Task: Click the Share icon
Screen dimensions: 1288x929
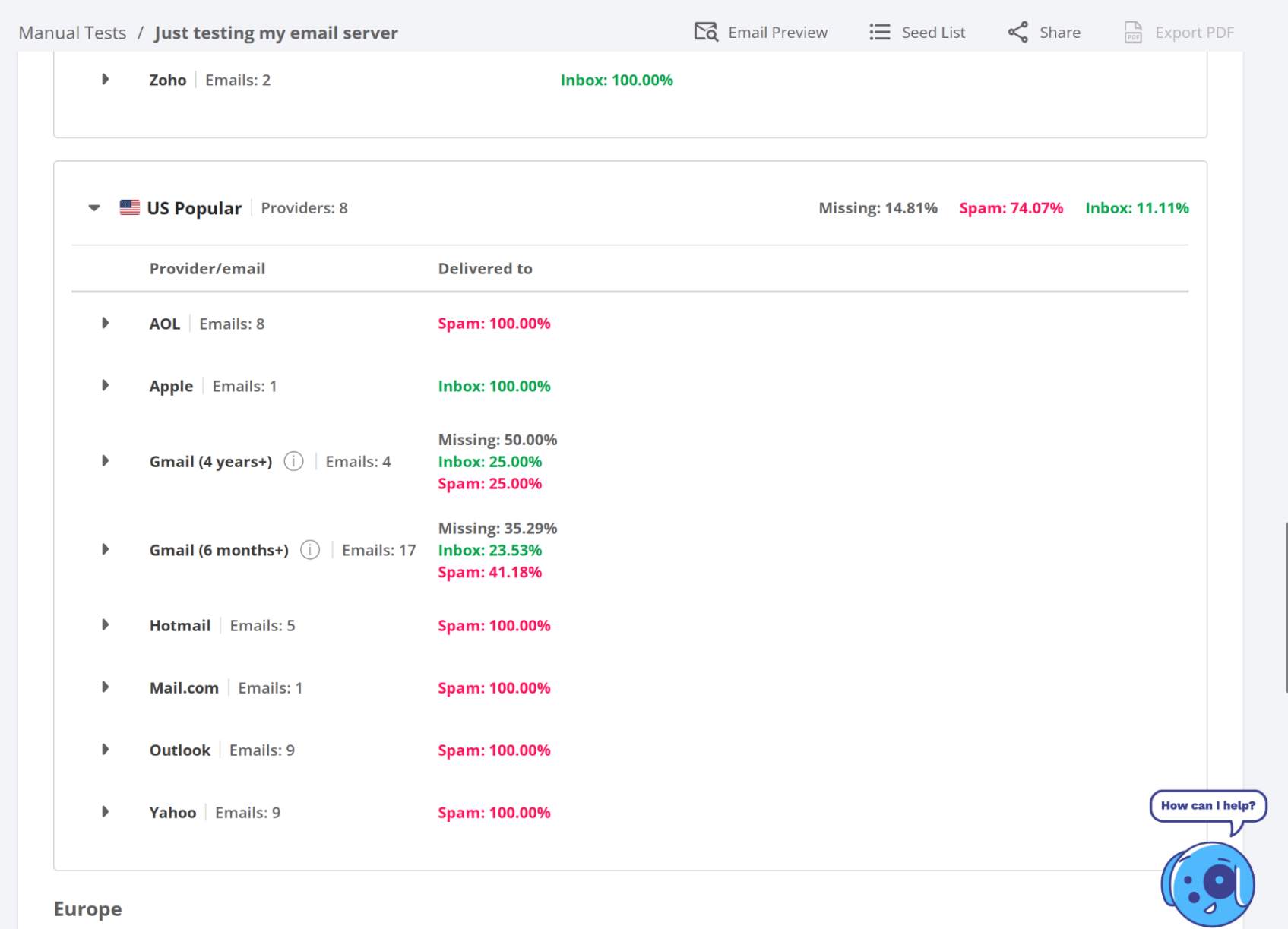Action: pos(1017,32)
